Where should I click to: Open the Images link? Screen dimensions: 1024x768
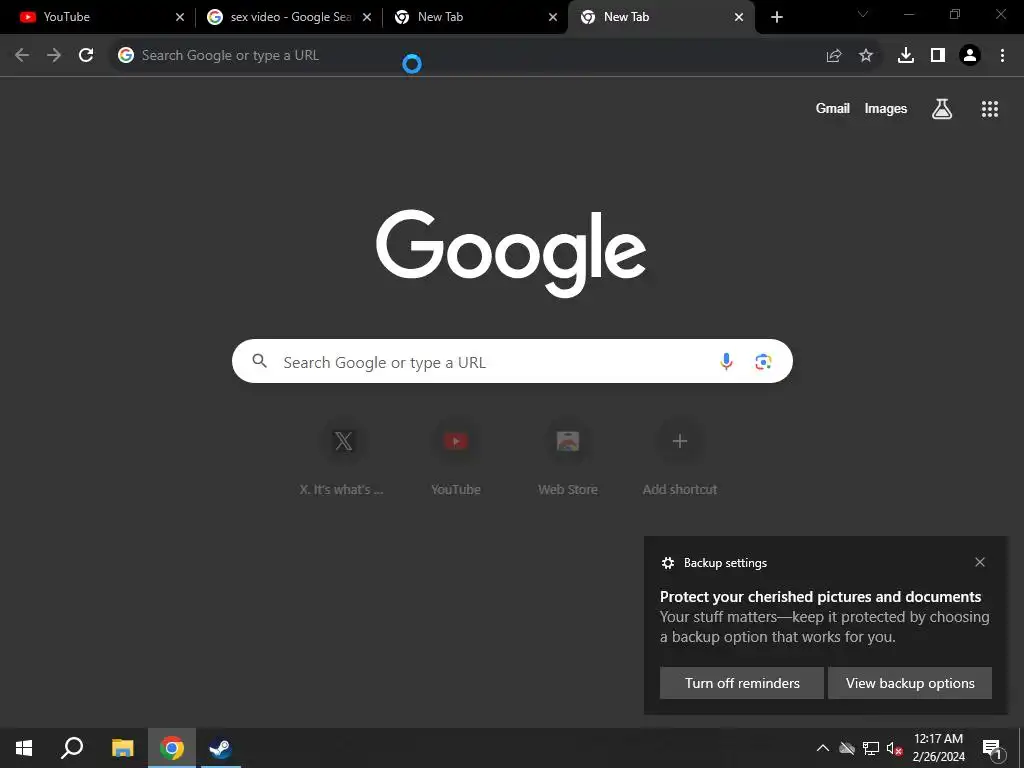[886, 108]
